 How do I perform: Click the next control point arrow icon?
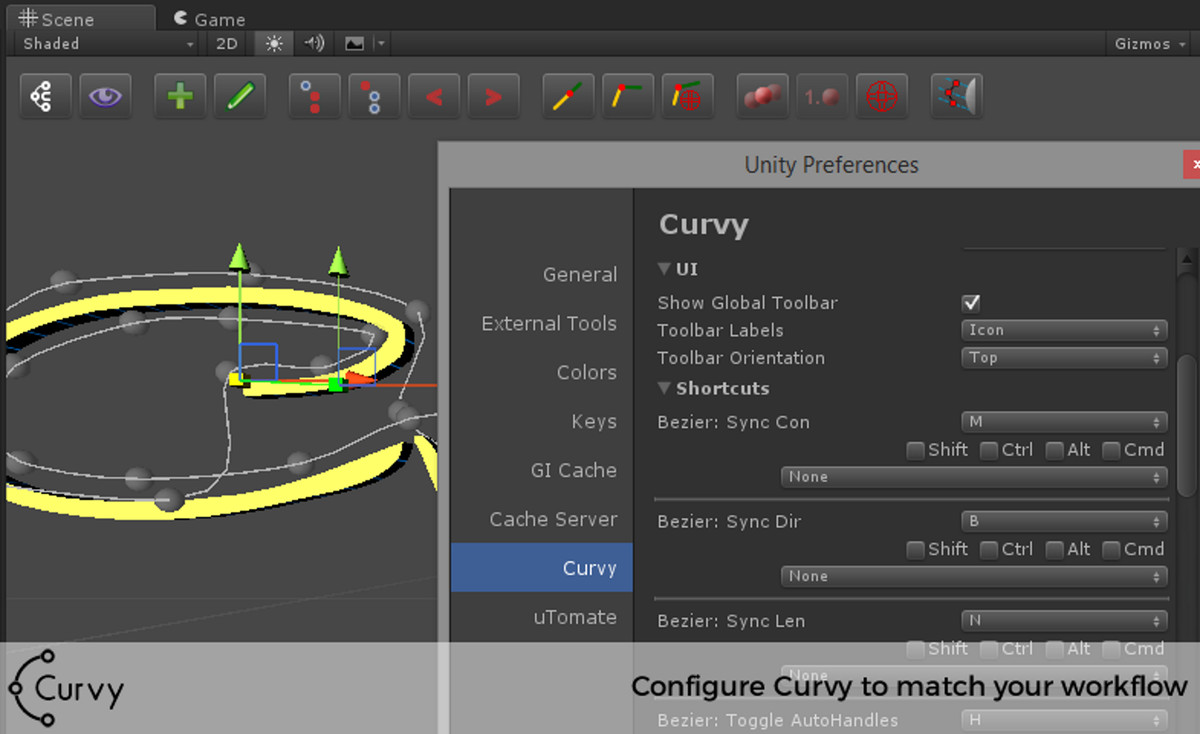tap(494, 96)
